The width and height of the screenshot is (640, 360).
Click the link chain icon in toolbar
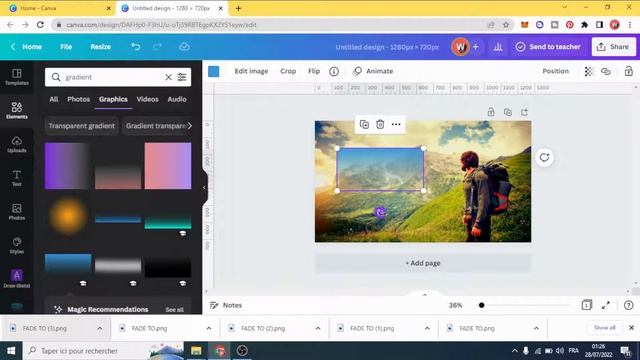coord(606,71)
